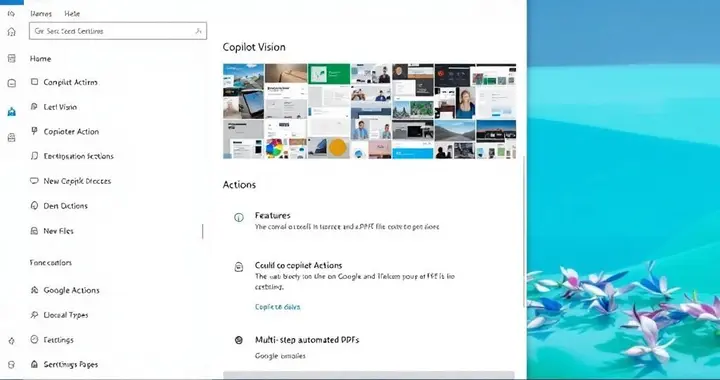This screenshot has width=720, height=380.
Task: Select Den Dictions in the sidebar
Action: pos(65,206)
